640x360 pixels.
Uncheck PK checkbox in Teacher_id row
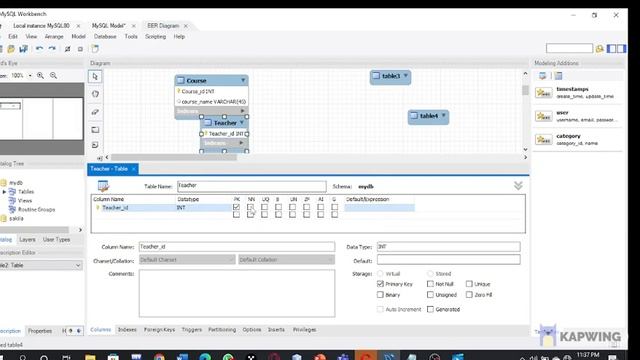pos(236,207)
